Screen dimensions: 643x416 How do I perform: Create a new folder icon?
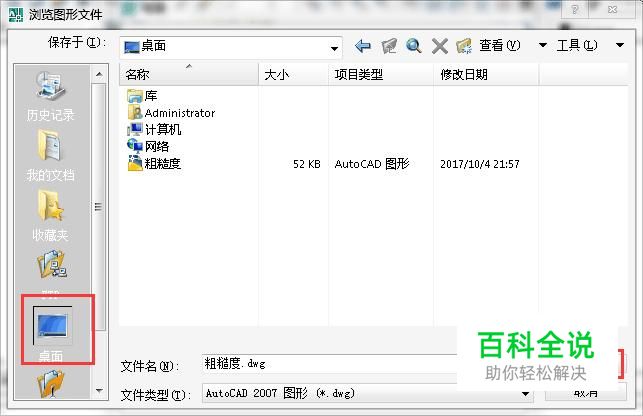464,46
